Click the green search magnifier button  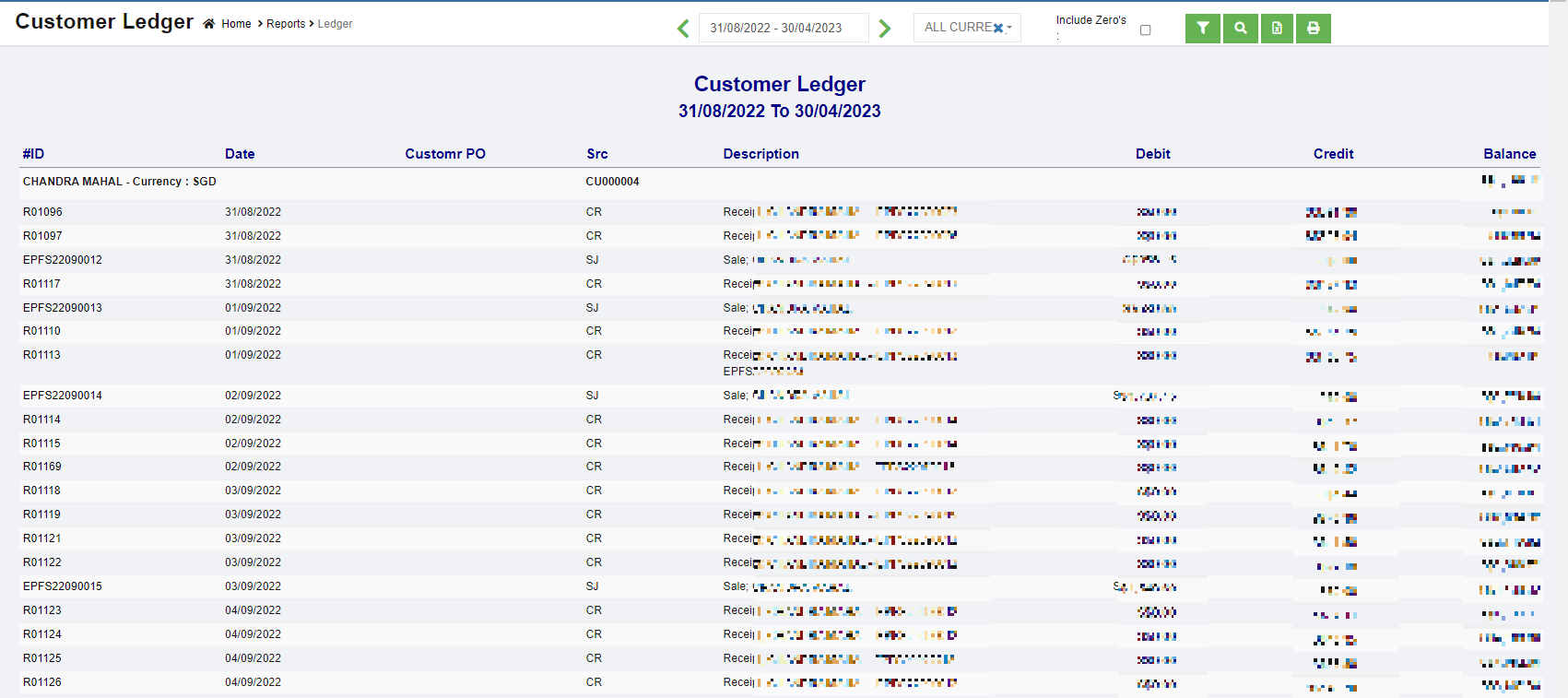pos(1241,29)
